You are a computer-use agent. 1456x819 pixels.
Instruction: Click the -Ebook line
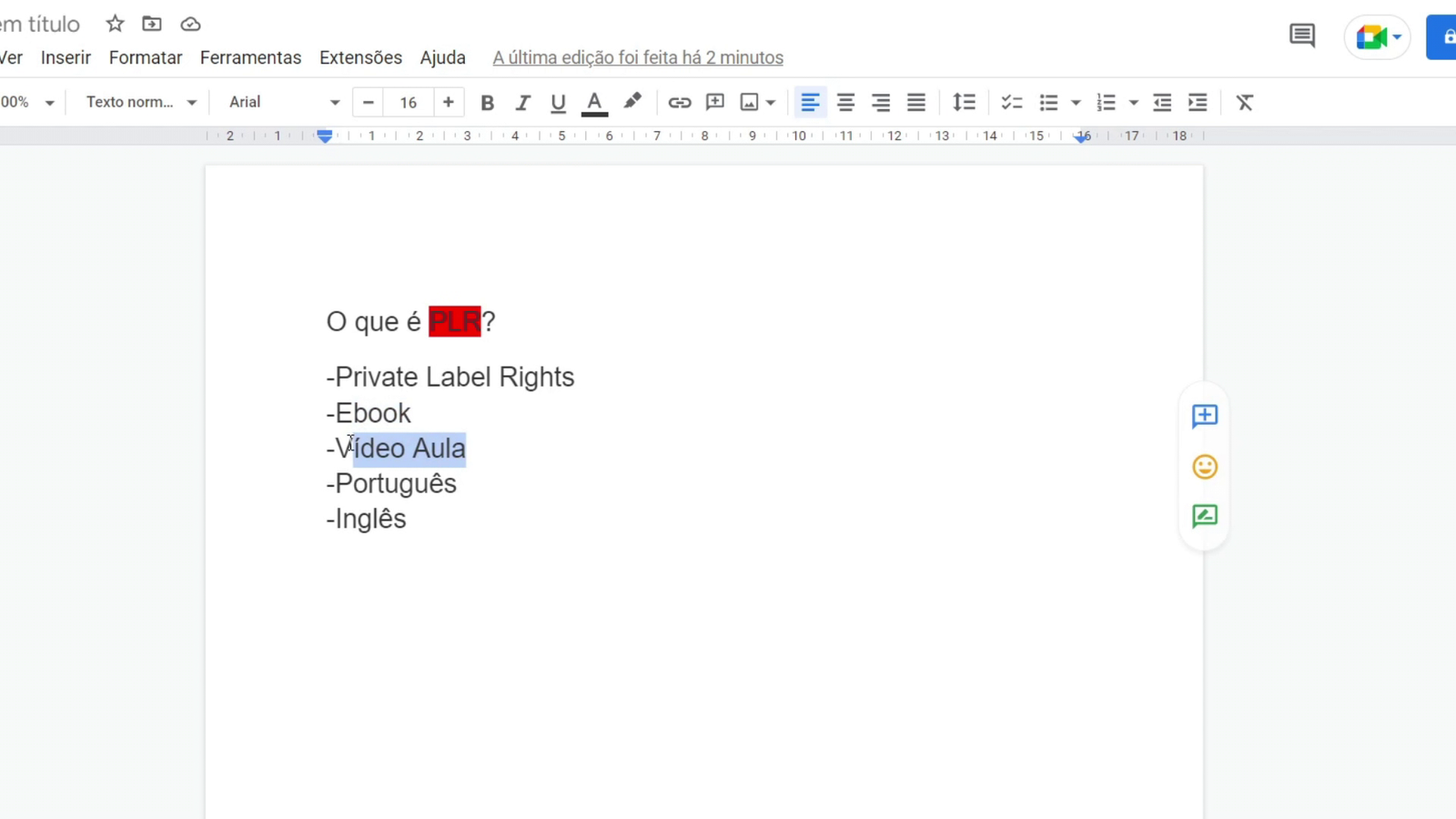369,413
